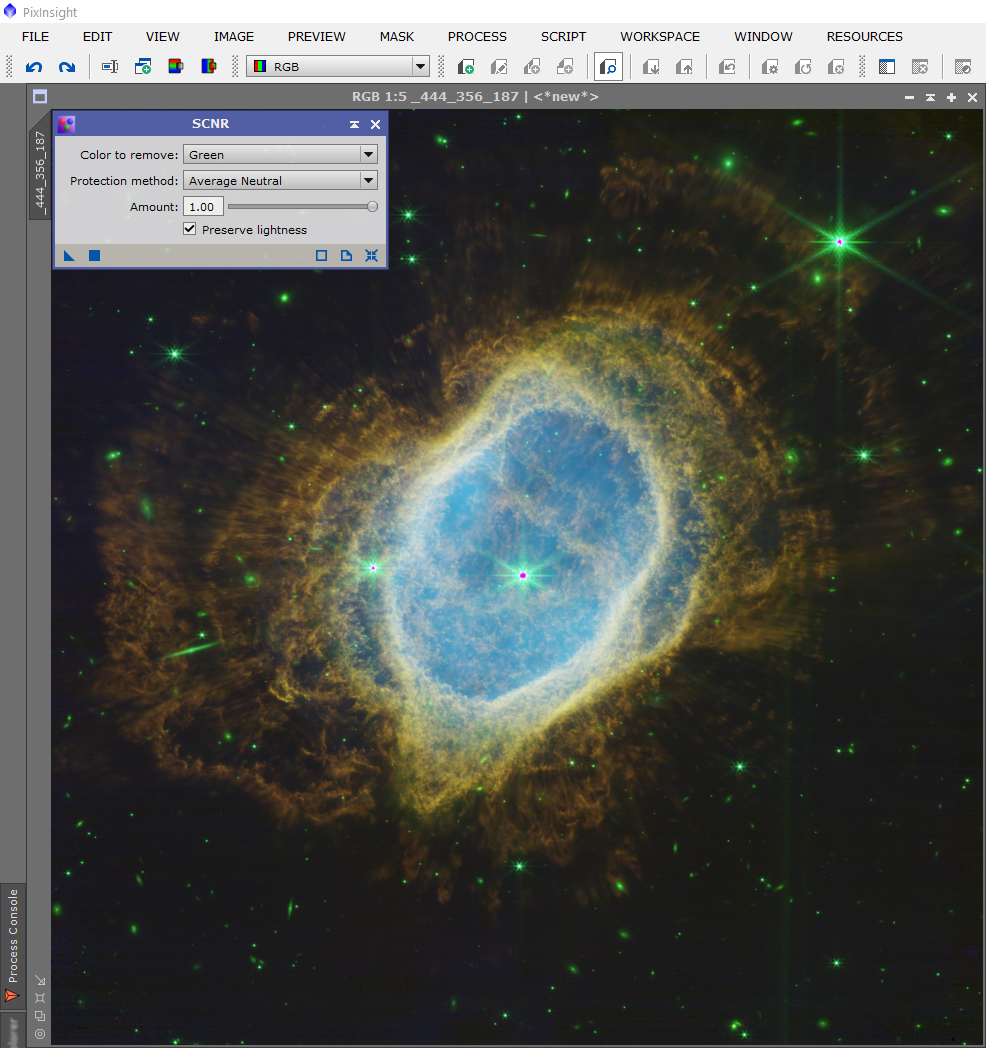Click the Reset crossed-arrows icon in SCNR

[x=371, y=255]
